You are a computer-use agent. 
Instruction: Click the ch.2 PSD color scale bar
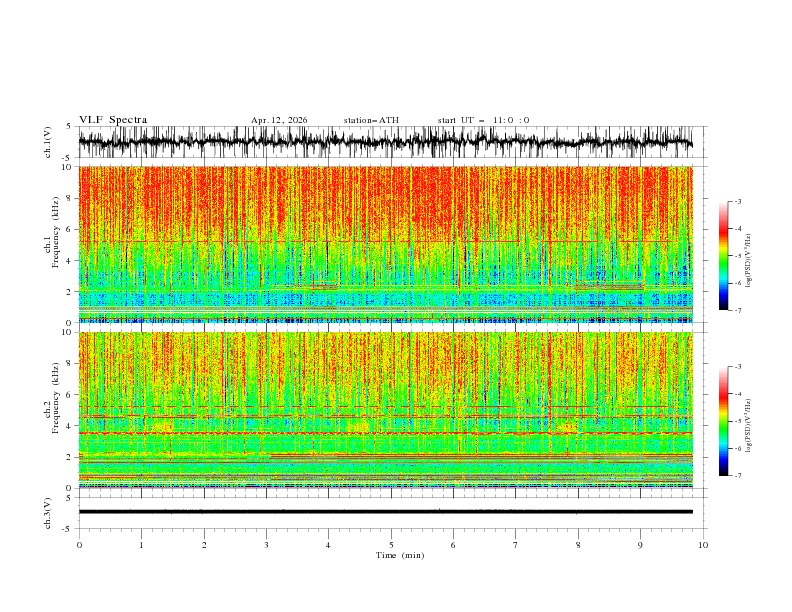pyautogui.click(x=724, y=421)
